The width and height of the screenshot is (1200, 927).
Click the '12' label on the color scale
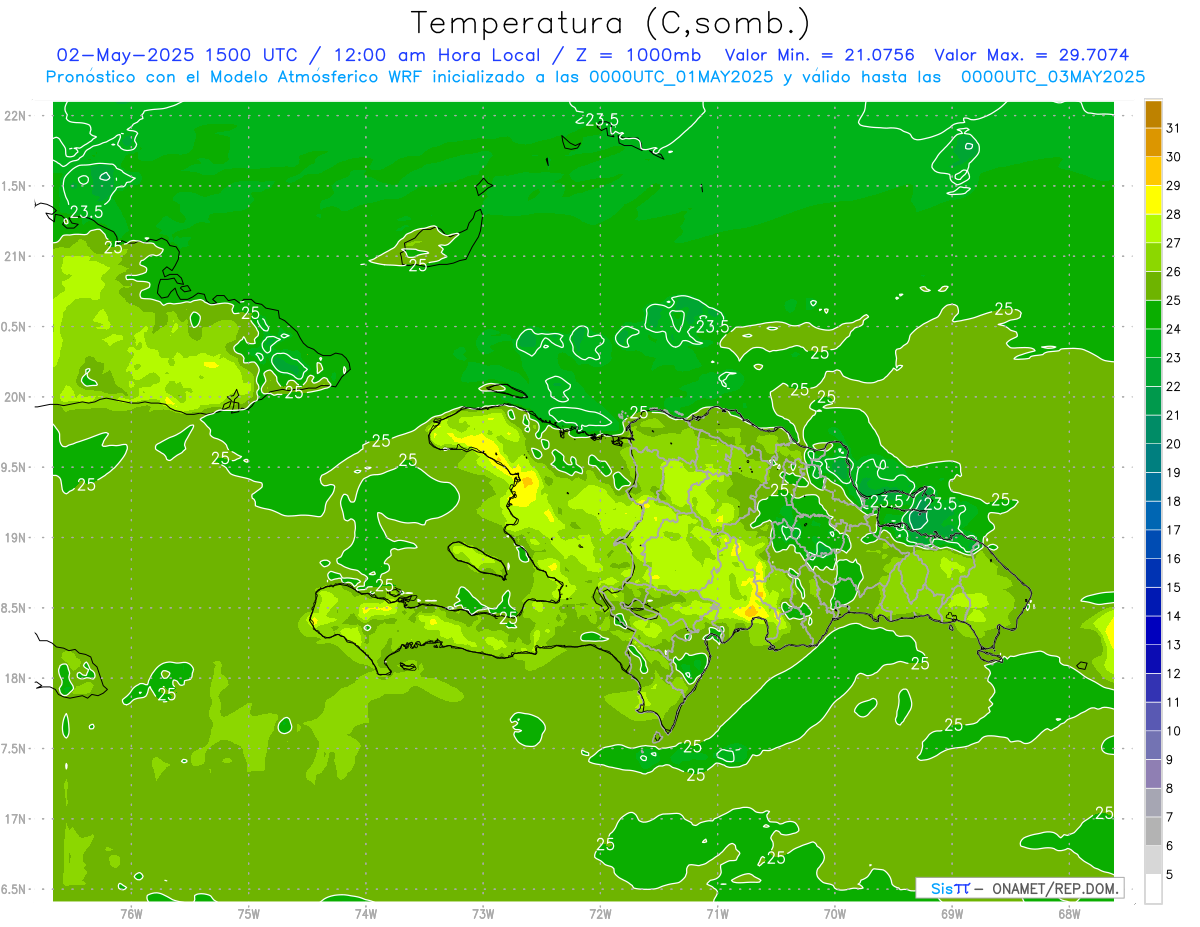point(1174,674)
